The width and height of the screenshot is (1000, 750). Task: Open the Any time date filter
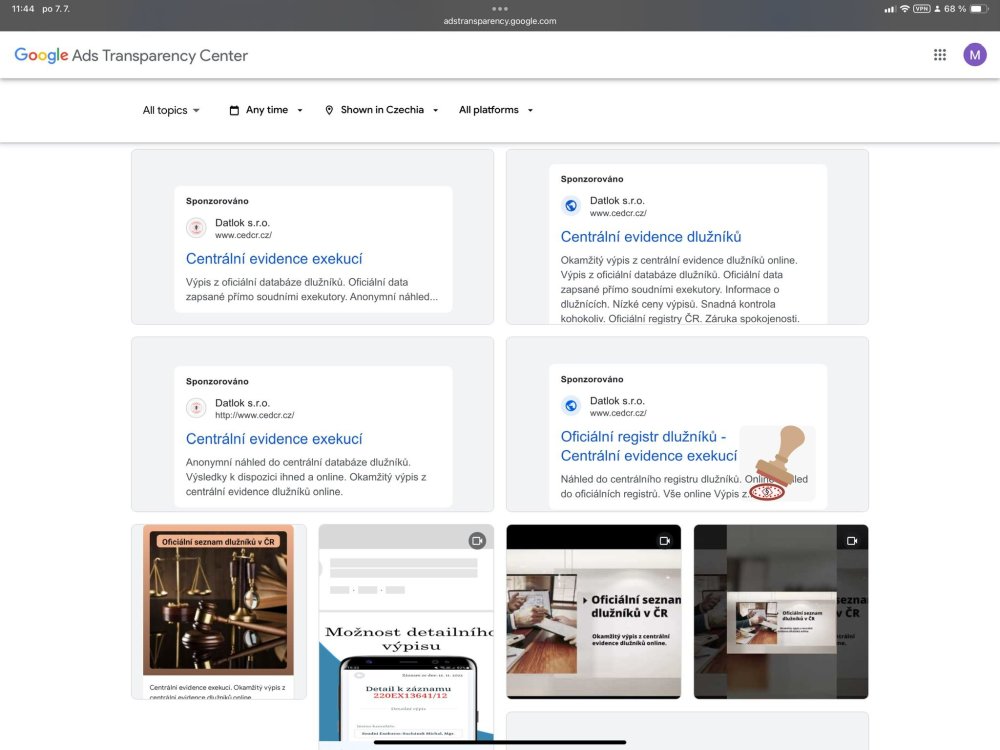tap(266, 110)
